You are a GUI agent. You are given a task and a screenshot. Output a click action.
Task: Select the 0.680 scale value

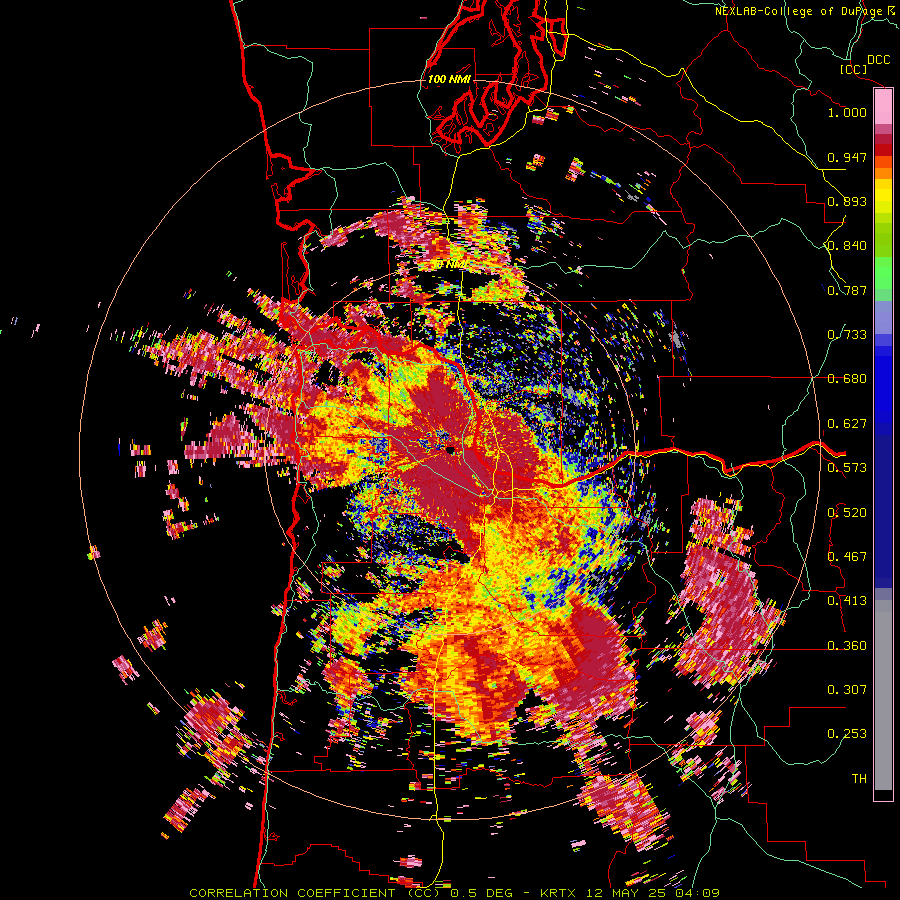[x=847, y=379]
